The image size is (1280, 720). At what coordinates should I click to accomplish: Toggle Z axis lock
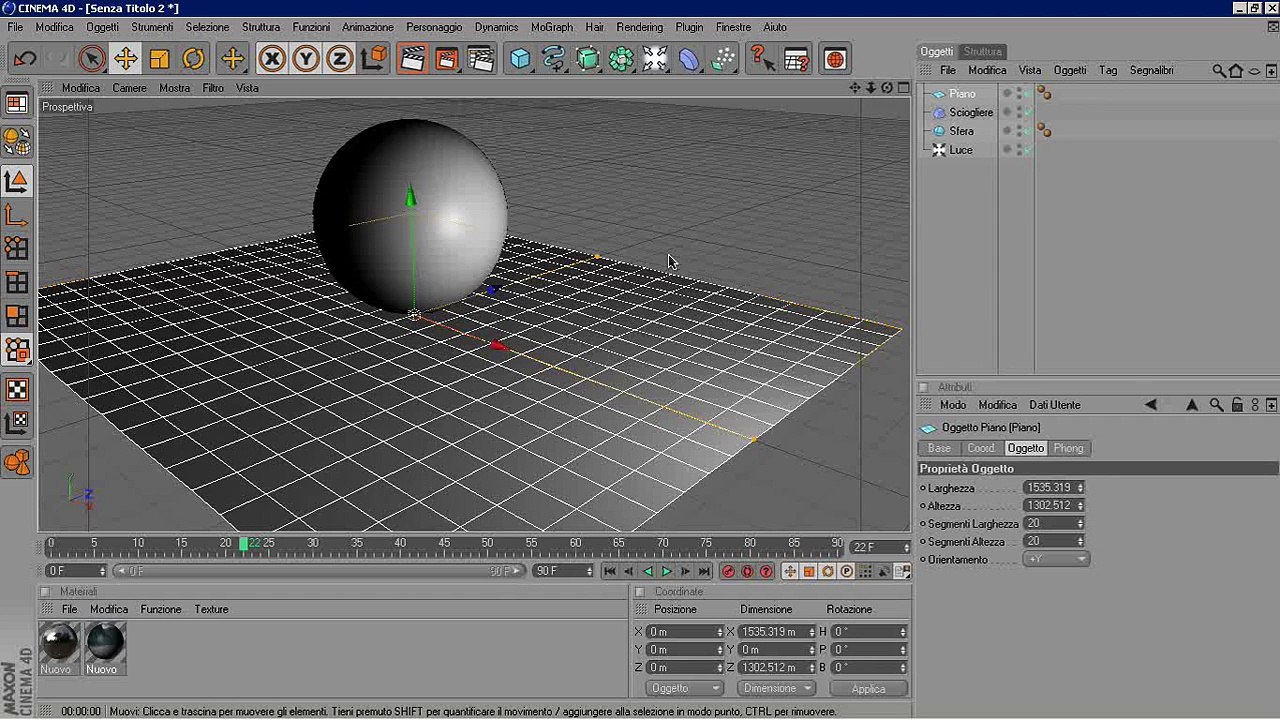(x=339, y=59)
